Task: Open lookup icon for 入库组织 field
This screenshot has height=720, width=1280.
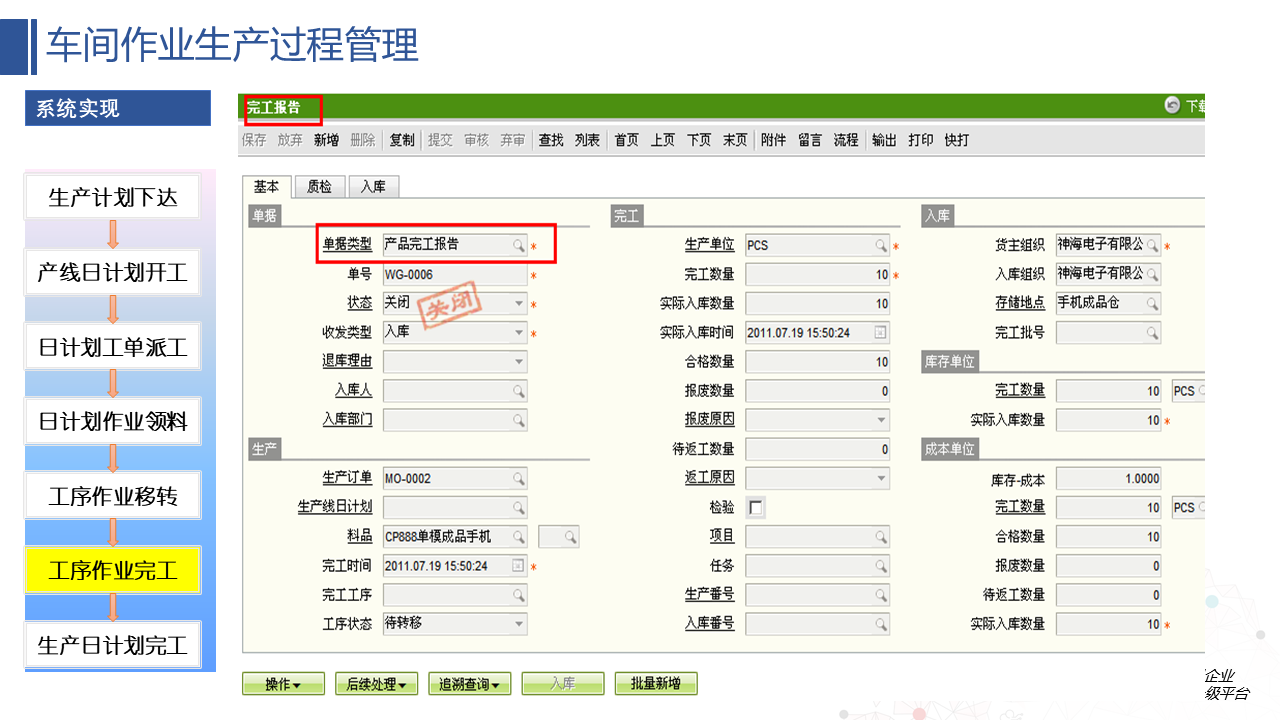Action: [x=1152, y=274]
